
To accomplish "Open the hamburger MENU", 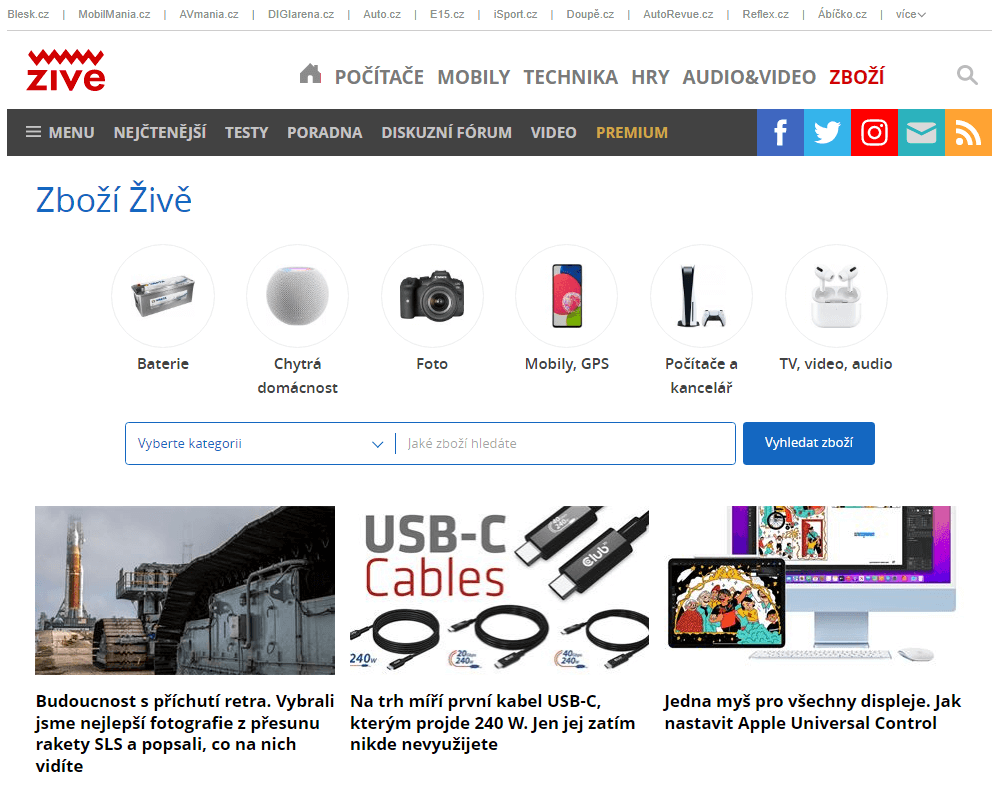I will 60,132.
